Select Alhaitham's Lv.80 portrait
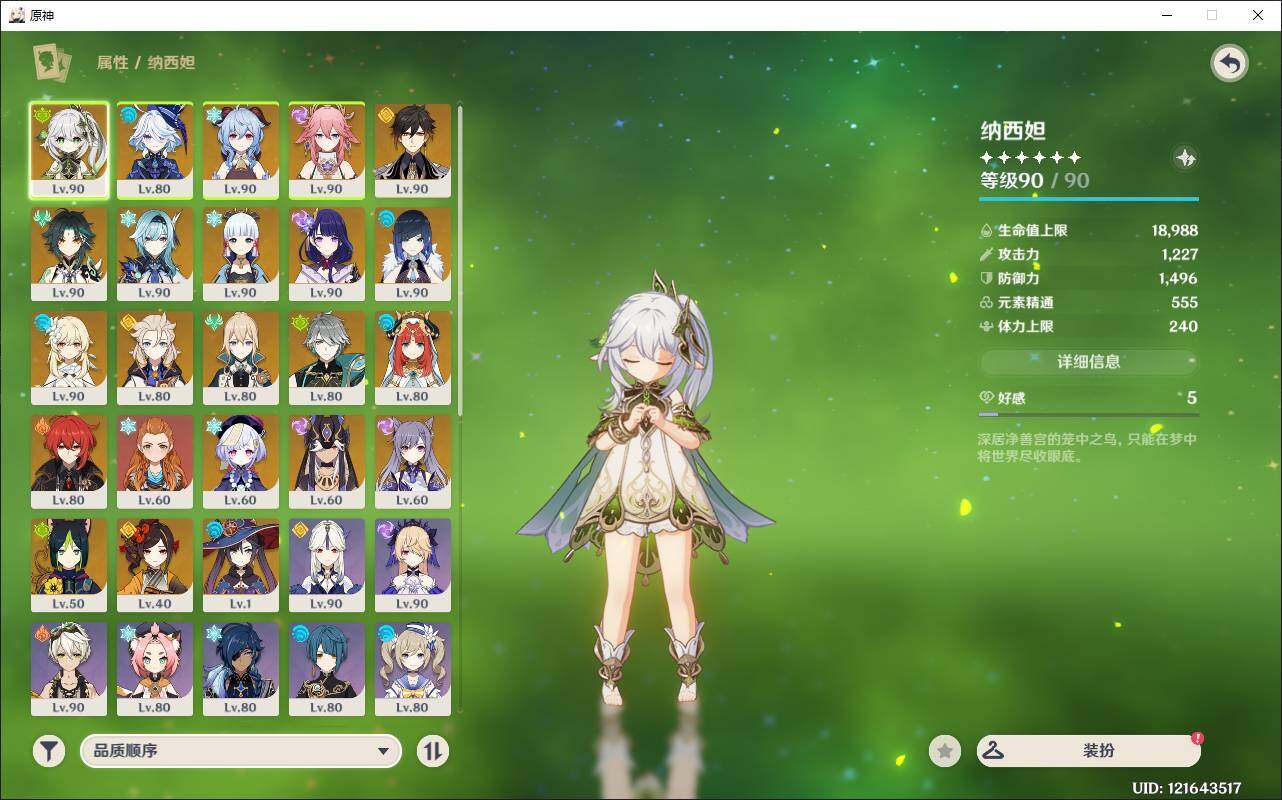1282x800 pixels. [x=327, y=358]
